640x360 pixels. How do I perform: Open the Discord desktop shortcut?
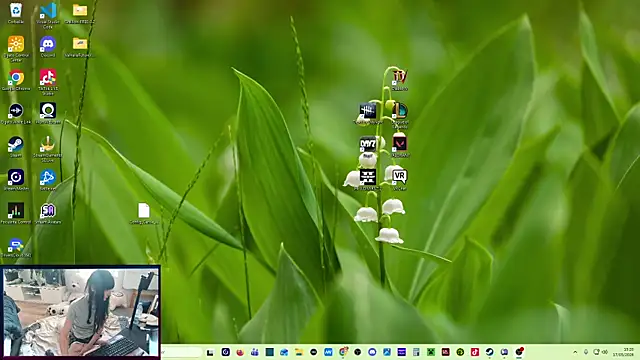[48, 44]
